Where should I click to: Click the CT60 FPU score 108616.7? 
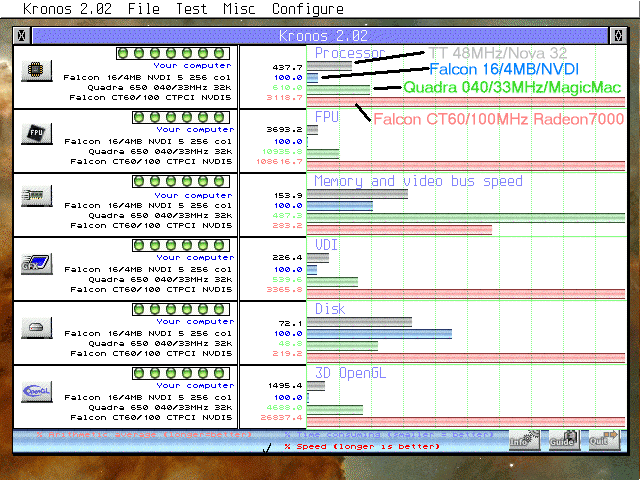coord(280,162)
